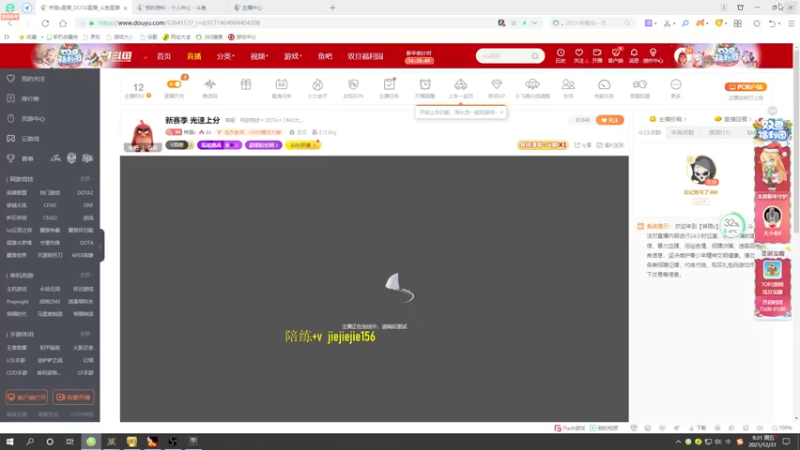Screen dimensions: 800x450
Task: Collapse the left sidebar with the arrow handle
Action: tap(101, 246)
